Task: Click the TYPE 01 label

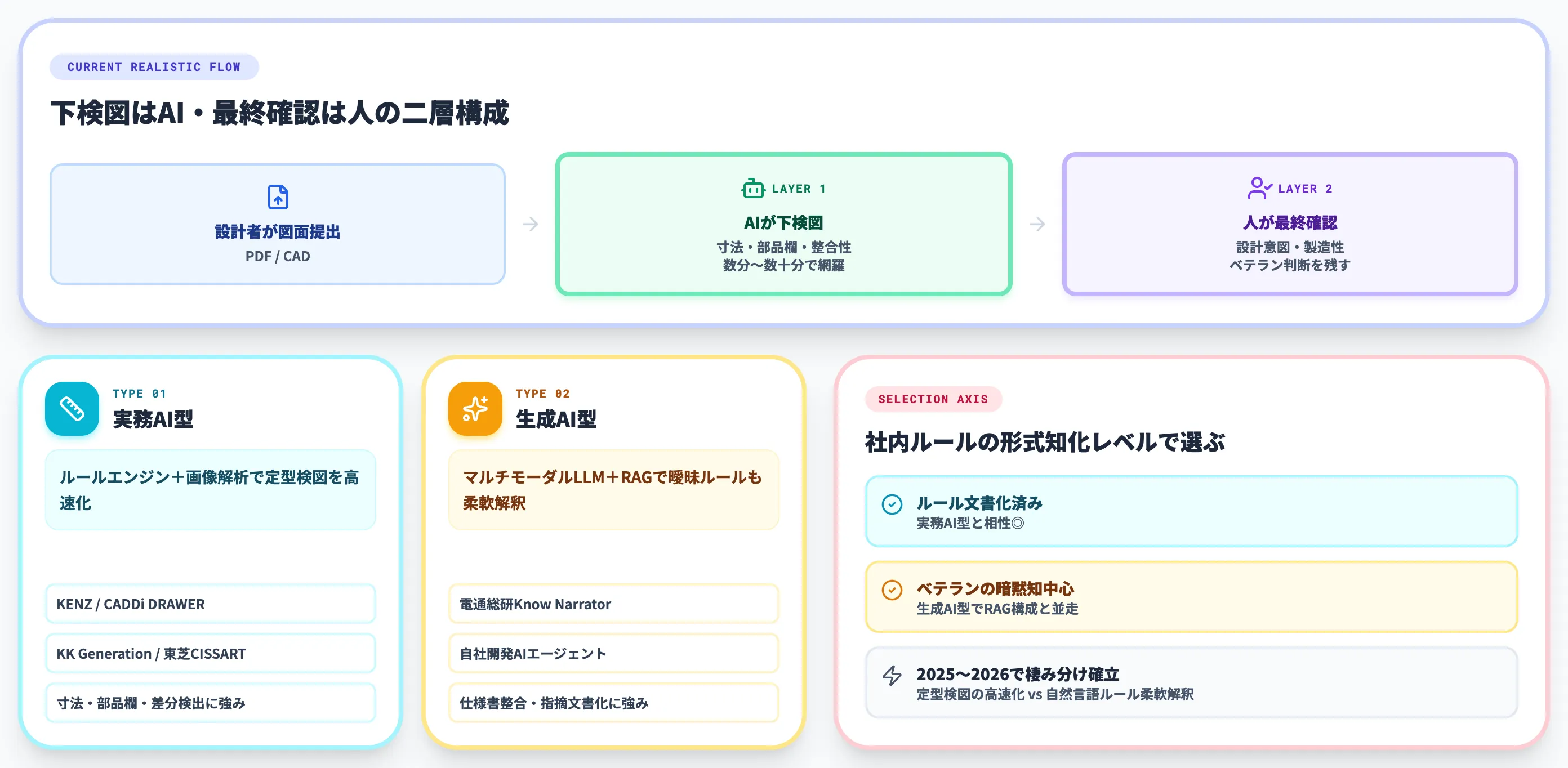Action: pos(139,394)
